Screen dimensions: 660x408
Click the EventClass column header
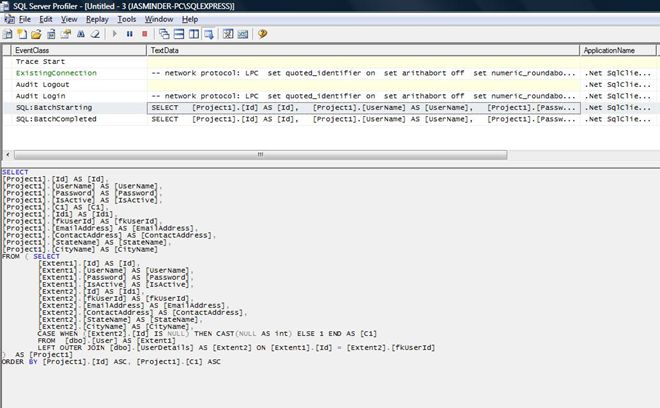point(79,50)
